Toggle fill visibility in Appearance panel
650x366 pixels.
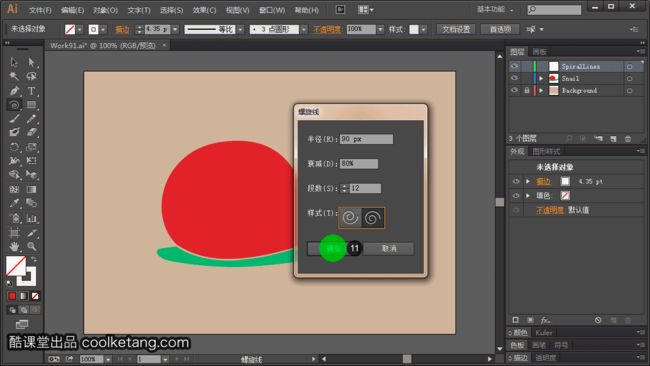pyautogui.click(x=516, y=196)
